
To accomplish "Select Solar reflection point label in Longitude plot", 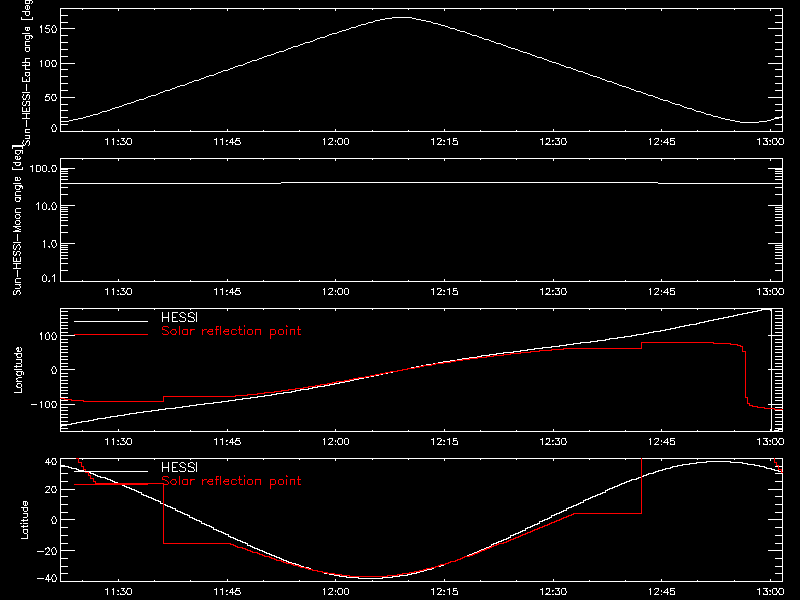I will pyautogui.click(x=231, y=331).
